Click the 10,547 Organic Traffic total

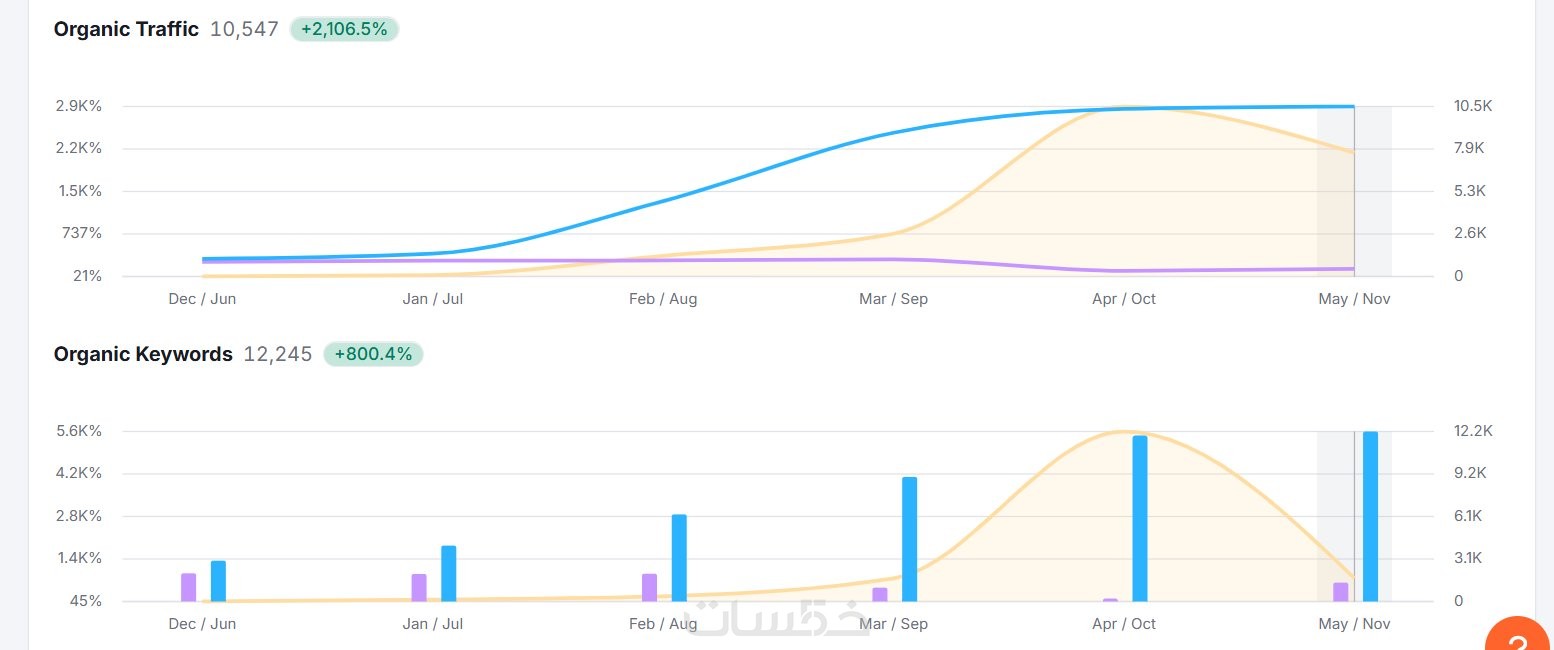tap(244, 29)
